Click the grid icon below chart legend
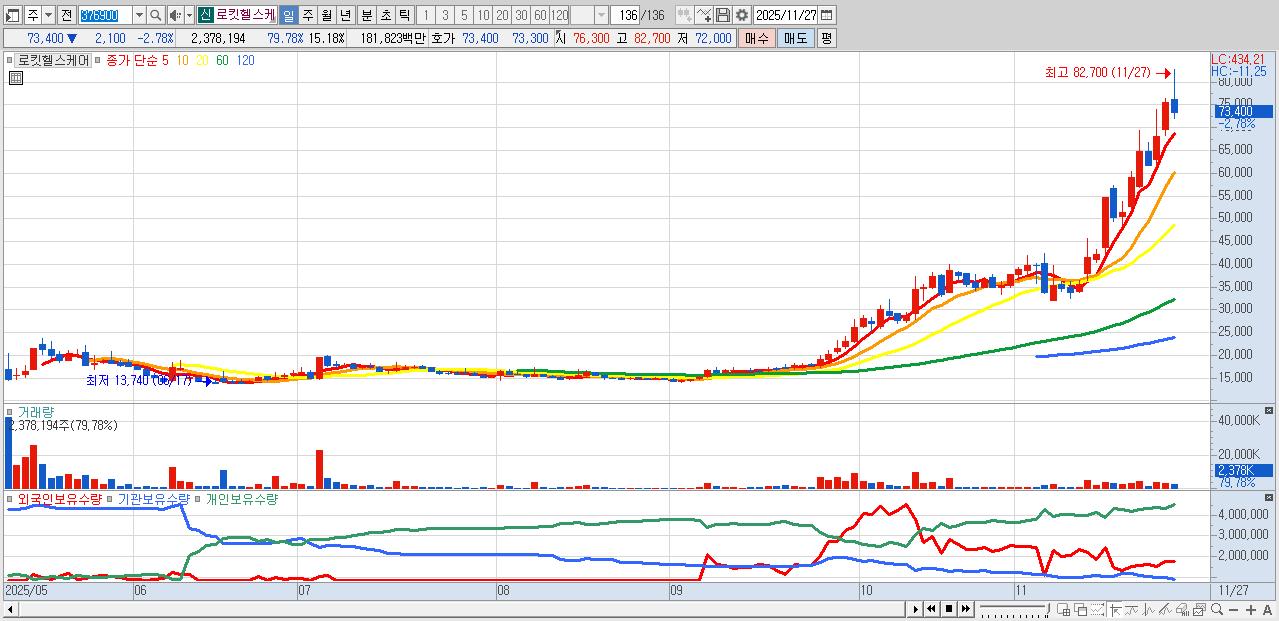 [x=15, y=78]
